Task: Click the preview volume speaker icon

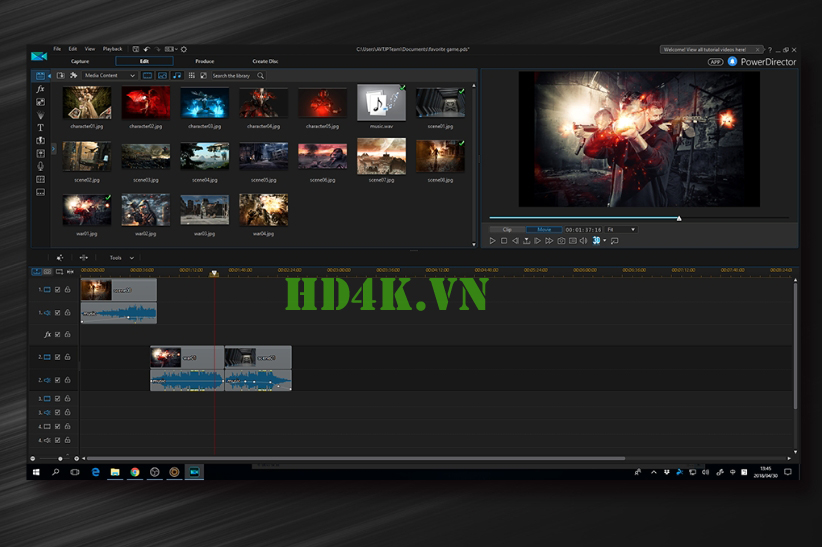Action: click(583, 241)
